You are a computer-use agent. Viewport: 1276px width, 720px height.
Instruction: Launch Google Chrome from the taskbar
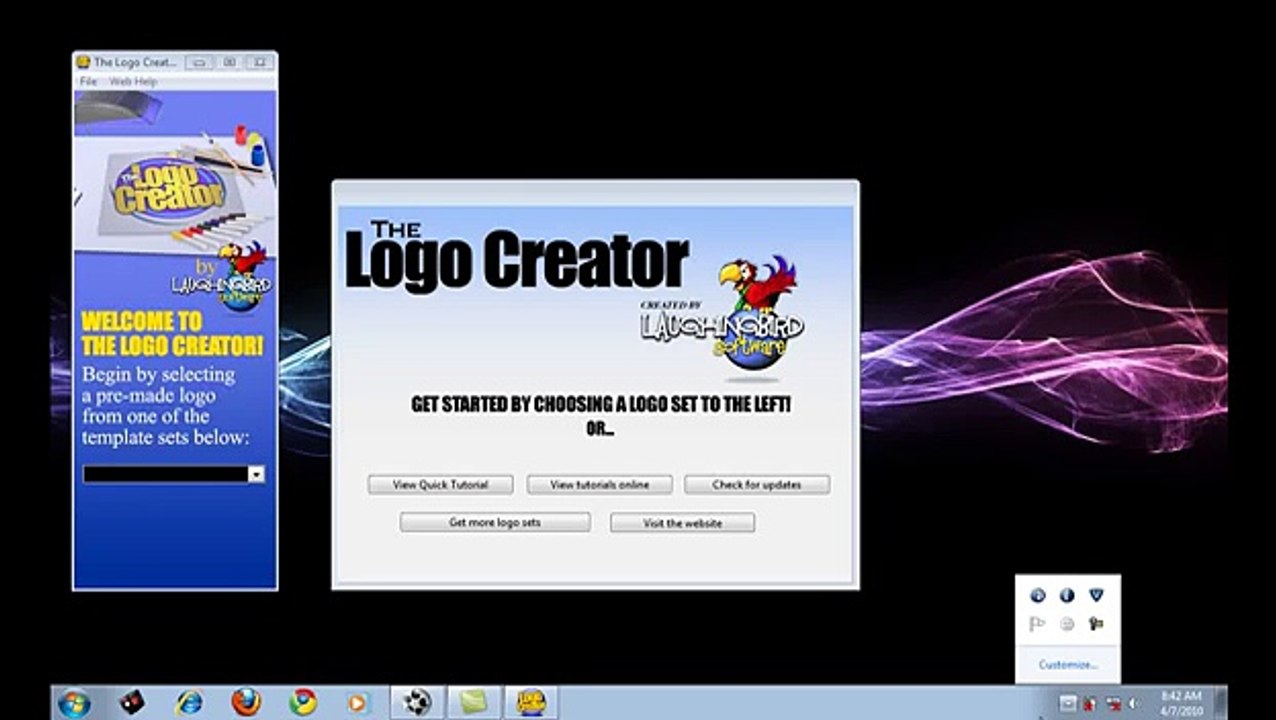click(x=303, y=703)
